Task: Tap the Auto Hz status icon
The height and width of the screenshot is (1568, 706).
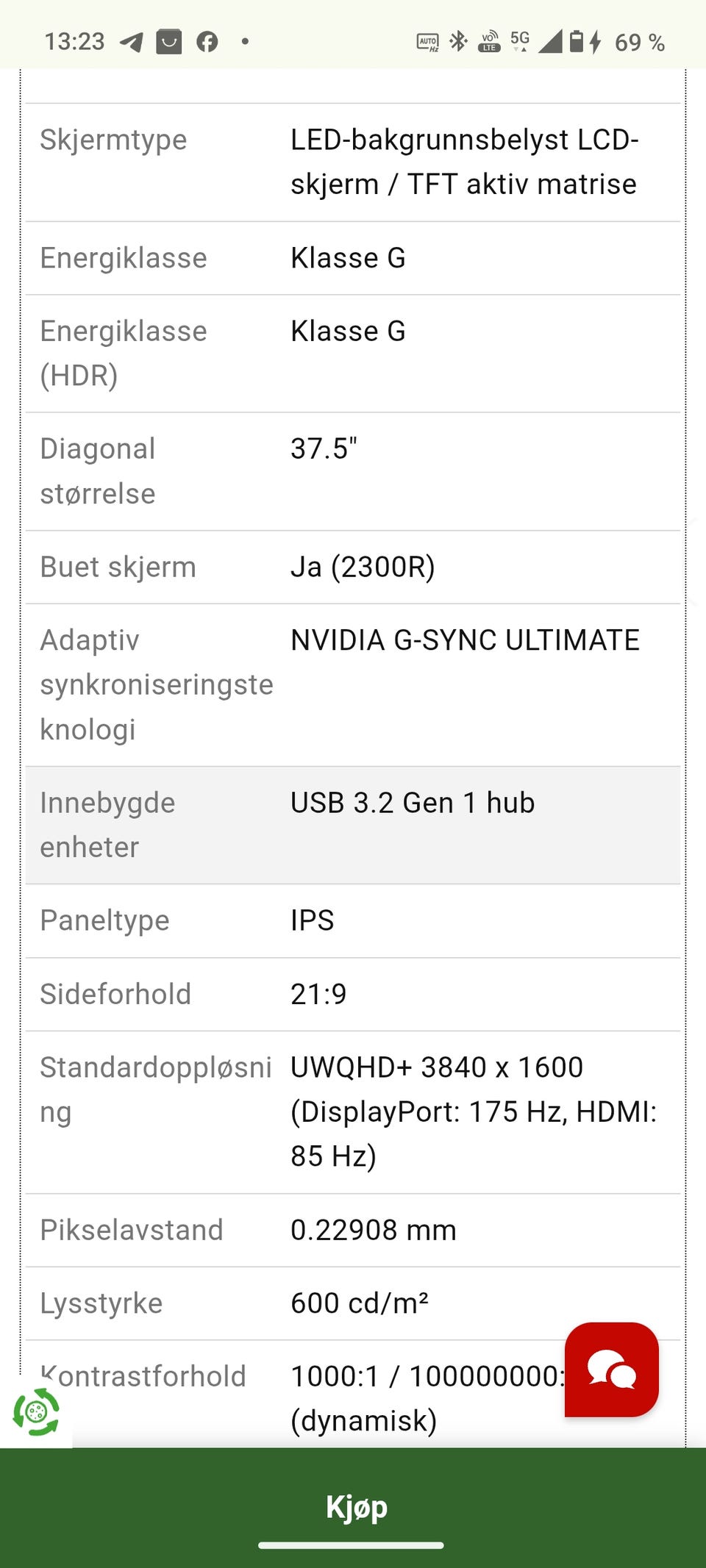Action: pos(427,42)
